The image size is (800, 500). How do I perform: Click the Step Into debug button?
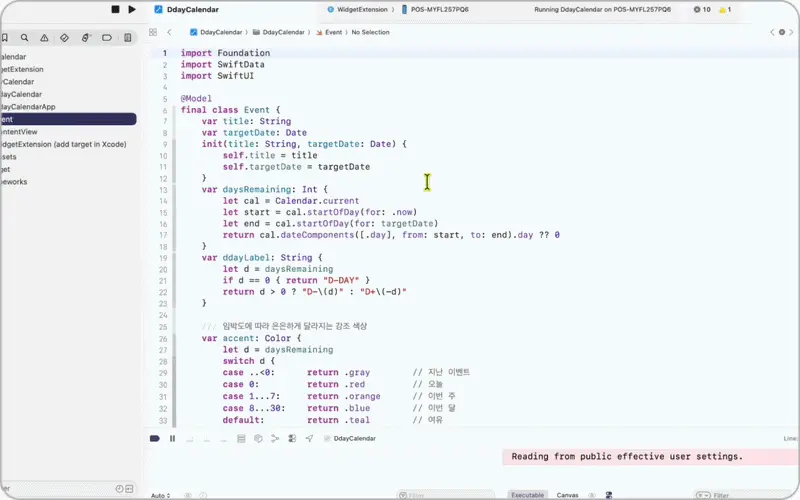coord(207,439)
